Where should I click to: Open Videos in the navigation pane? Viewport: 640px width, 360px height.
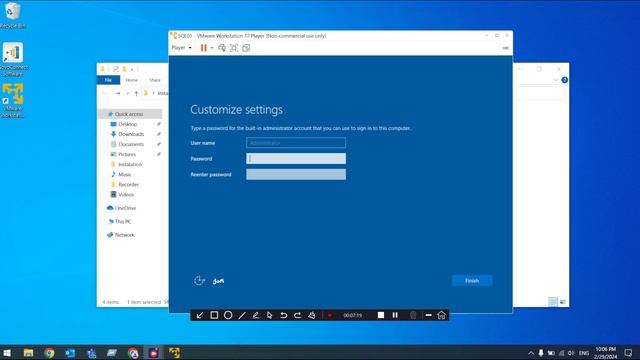tap(126, 195)
